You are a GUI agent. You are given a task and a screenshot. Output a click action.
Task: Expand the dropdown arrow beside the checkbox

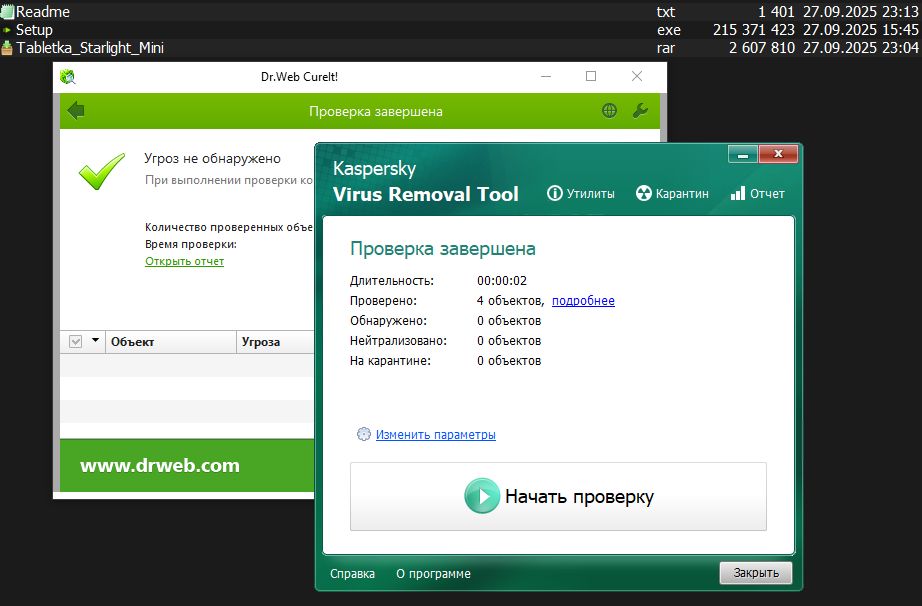(x=96, y=341)
